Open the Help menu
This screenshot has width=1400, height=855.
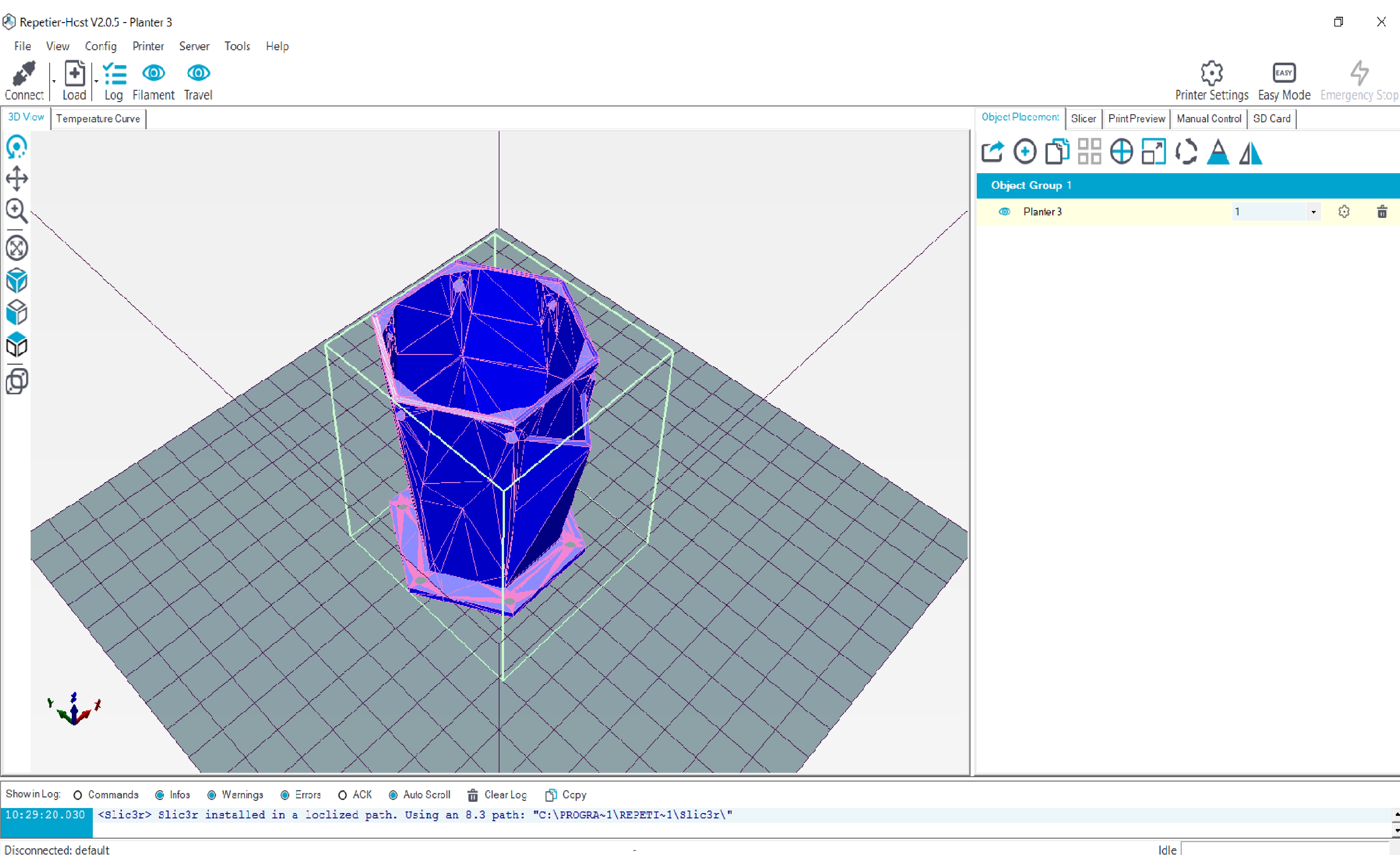pos(277,46)
